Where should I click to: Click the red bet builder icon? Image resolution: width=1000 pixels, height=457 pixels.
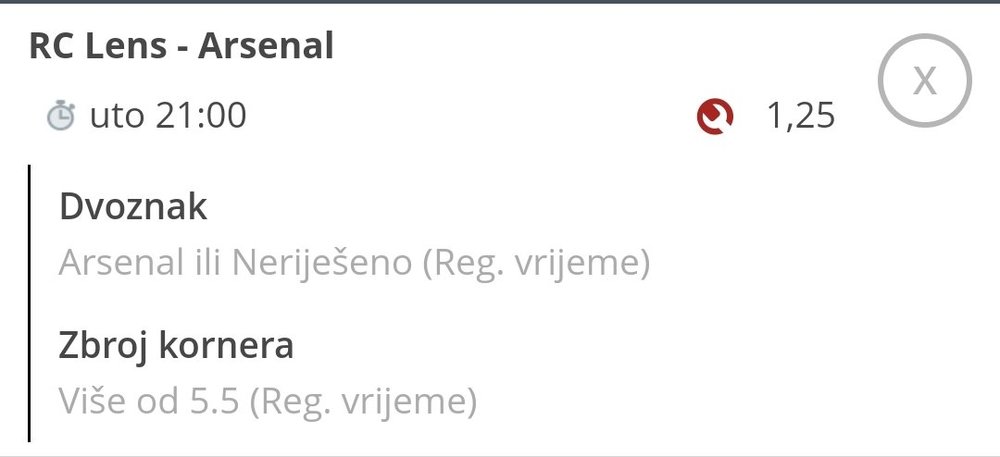(715, 117)
